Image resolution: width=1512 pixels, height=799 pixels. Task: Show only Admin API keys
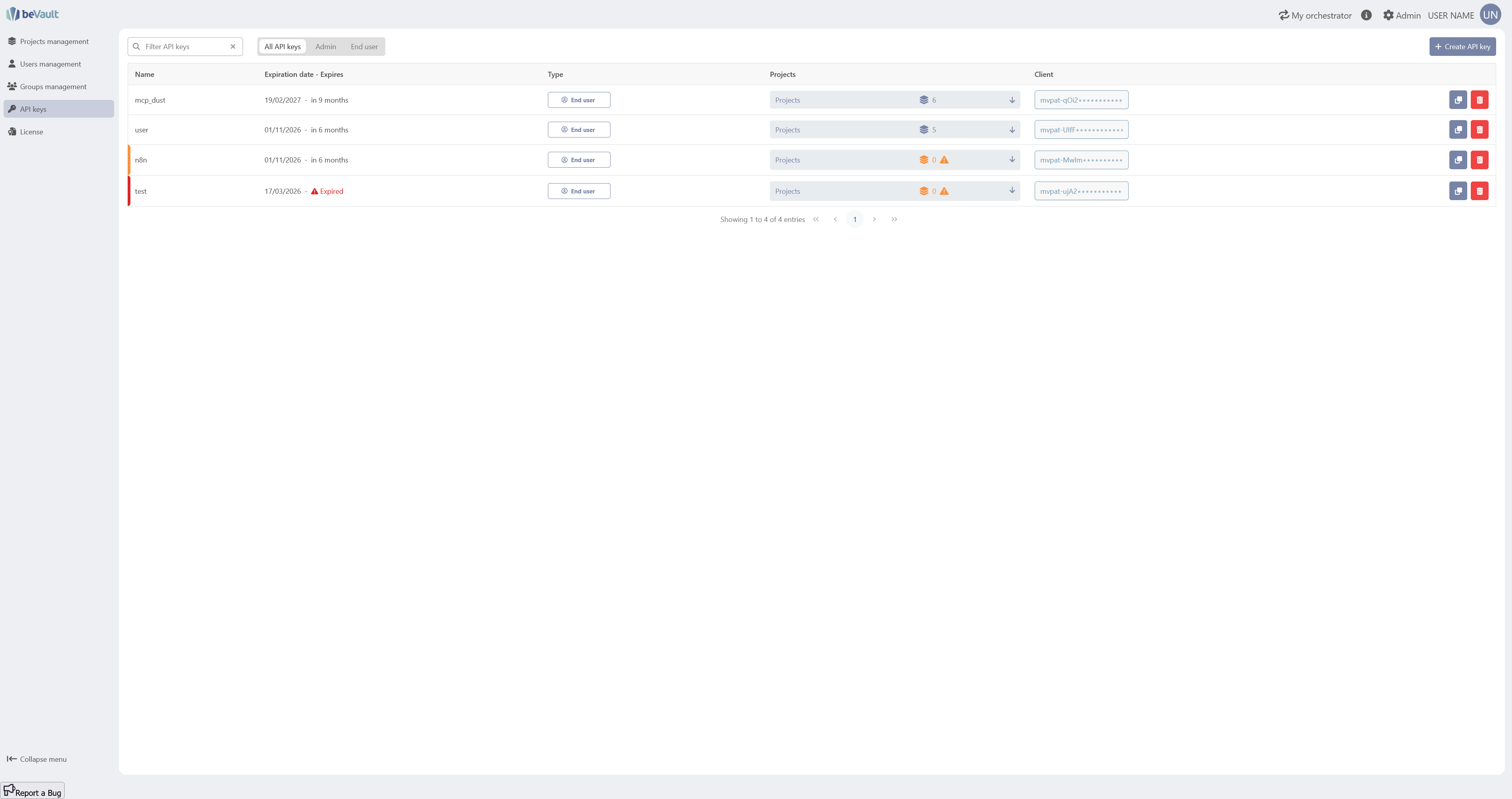click(325, 47)
